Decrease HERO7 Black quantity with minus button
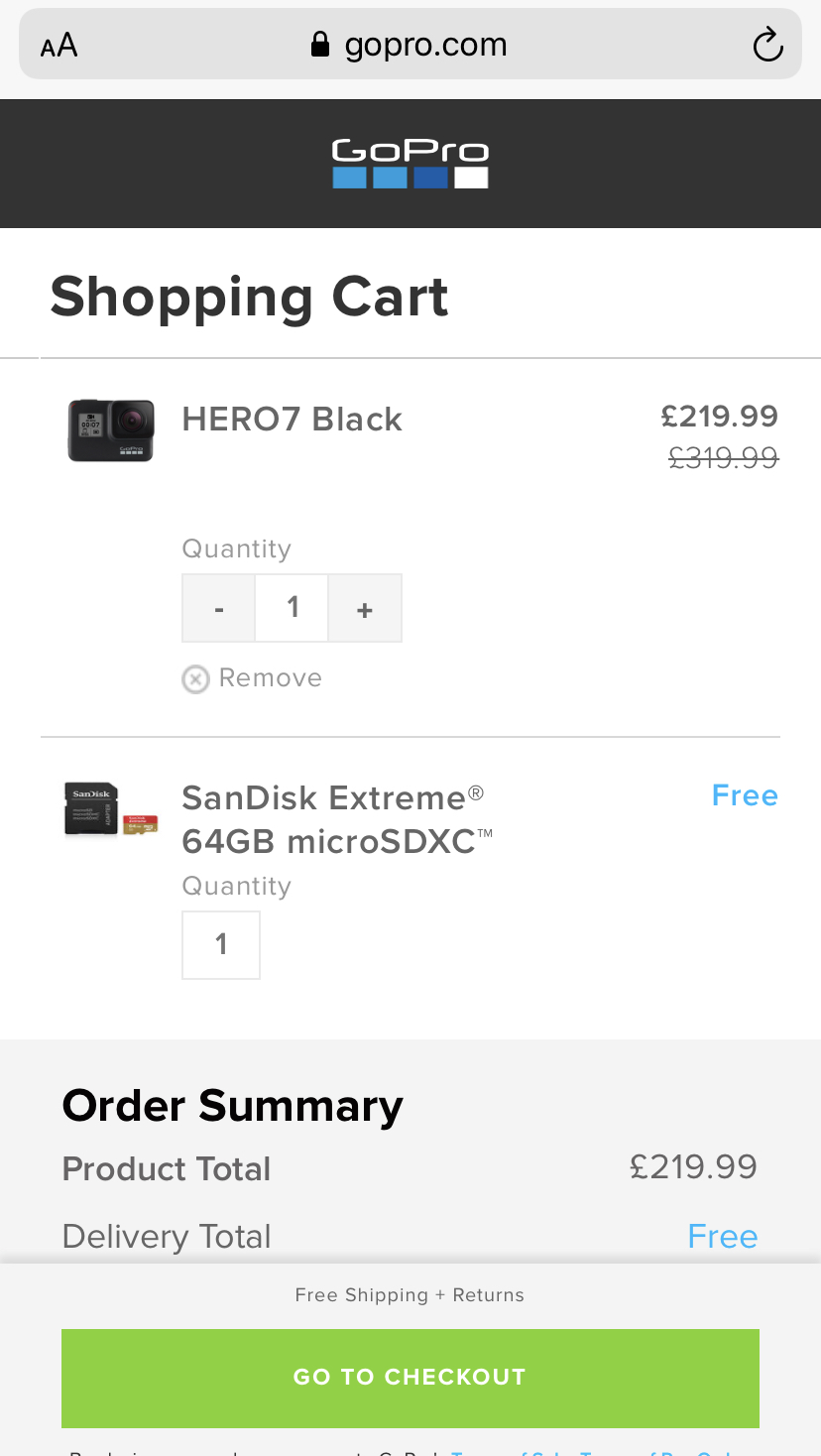Viewport: 821px width, 1456px height. pos(219,608)
